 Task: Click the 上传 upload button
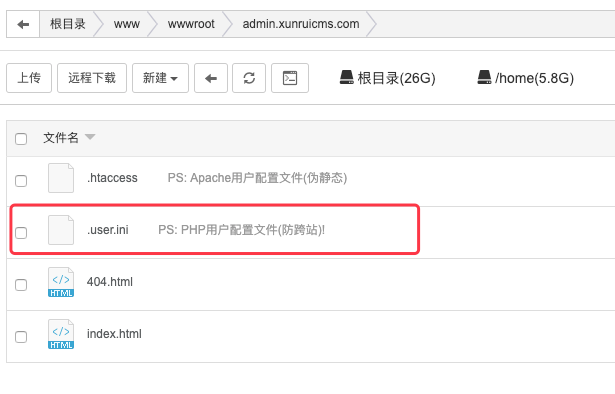[29, 78]
